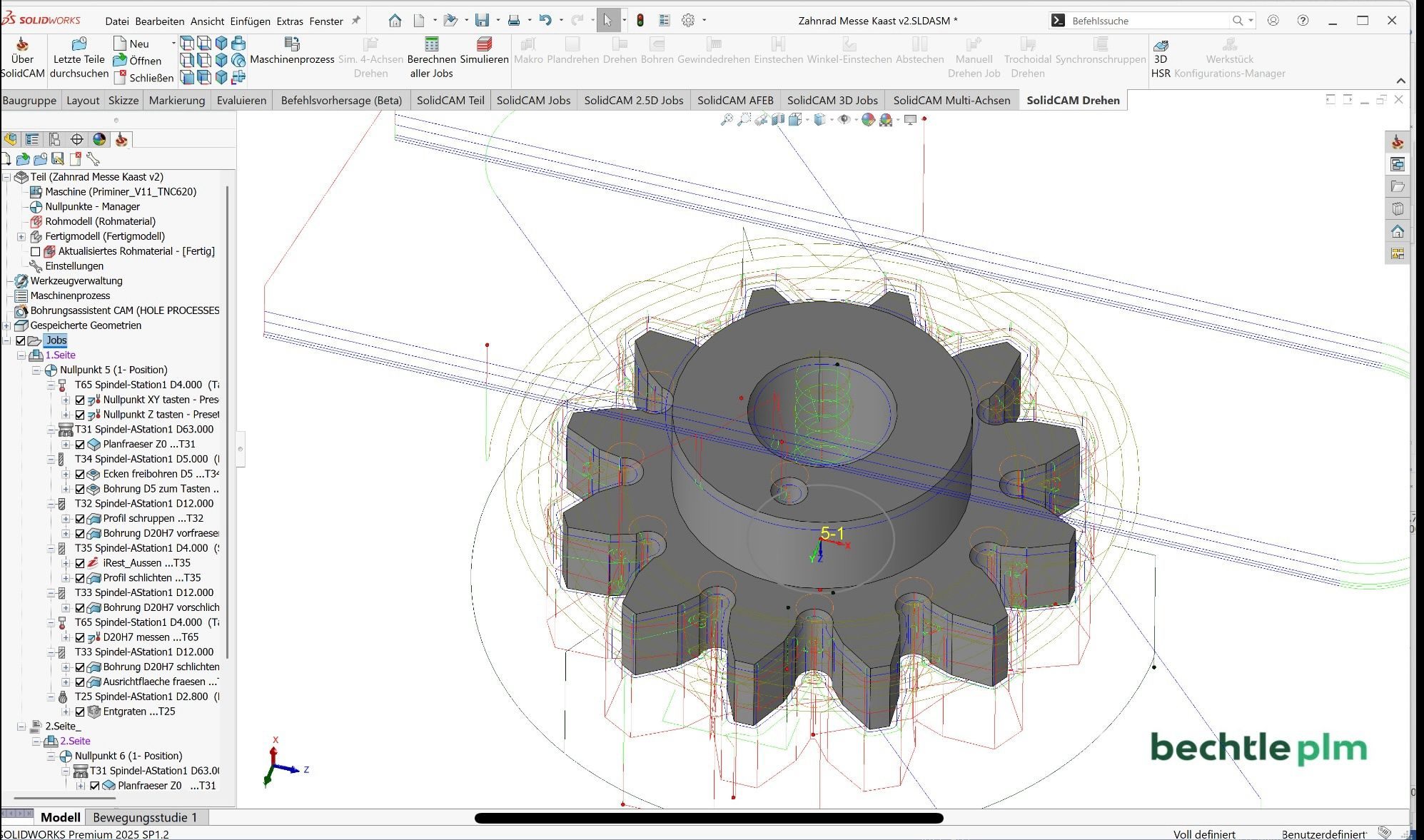Save the document with the floppy icon
Screen dimensions: 1424x840
click(483, 21)
